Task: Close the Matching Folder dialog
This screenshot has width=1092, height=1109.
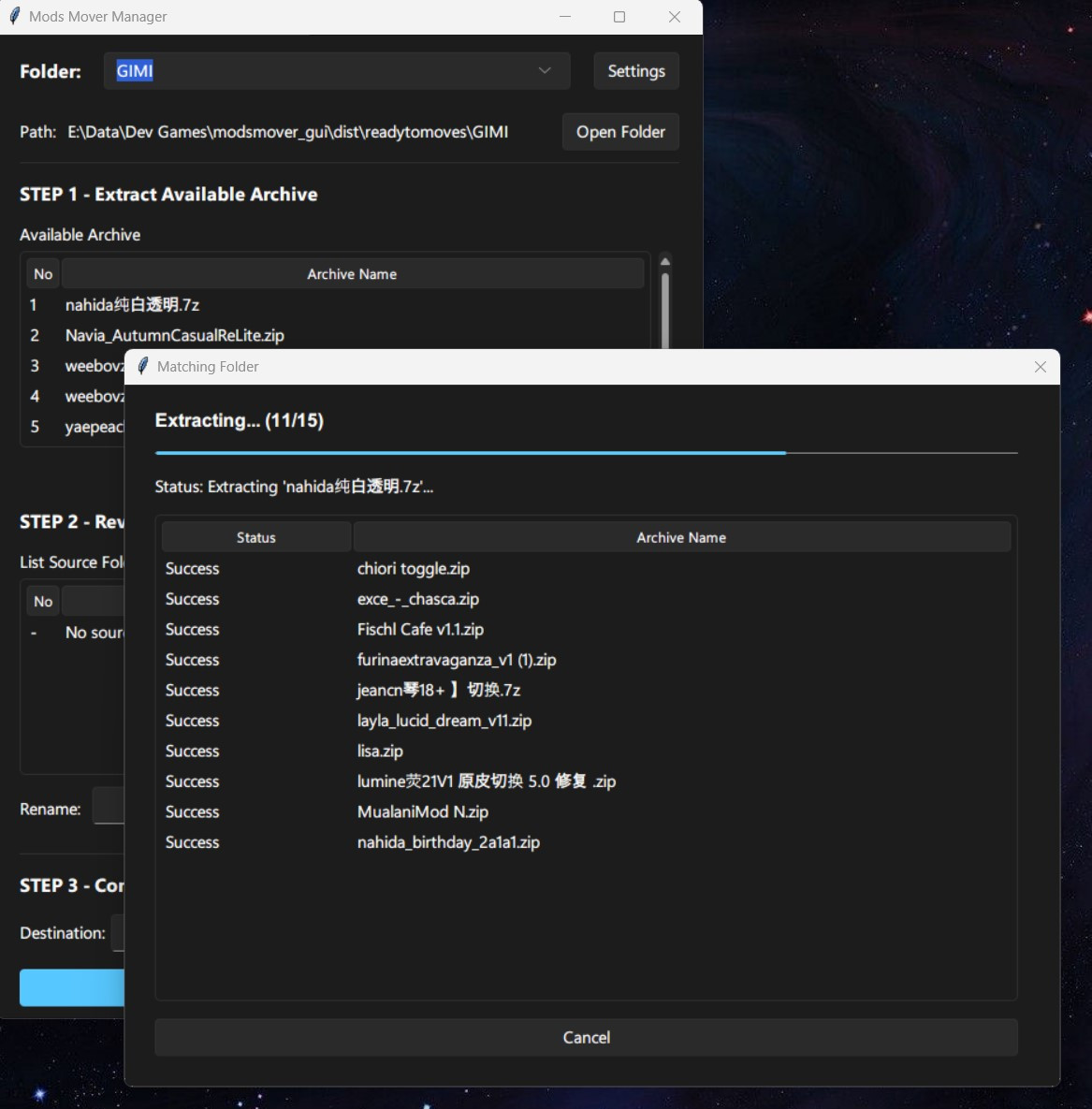Action: pos(1040,367)
